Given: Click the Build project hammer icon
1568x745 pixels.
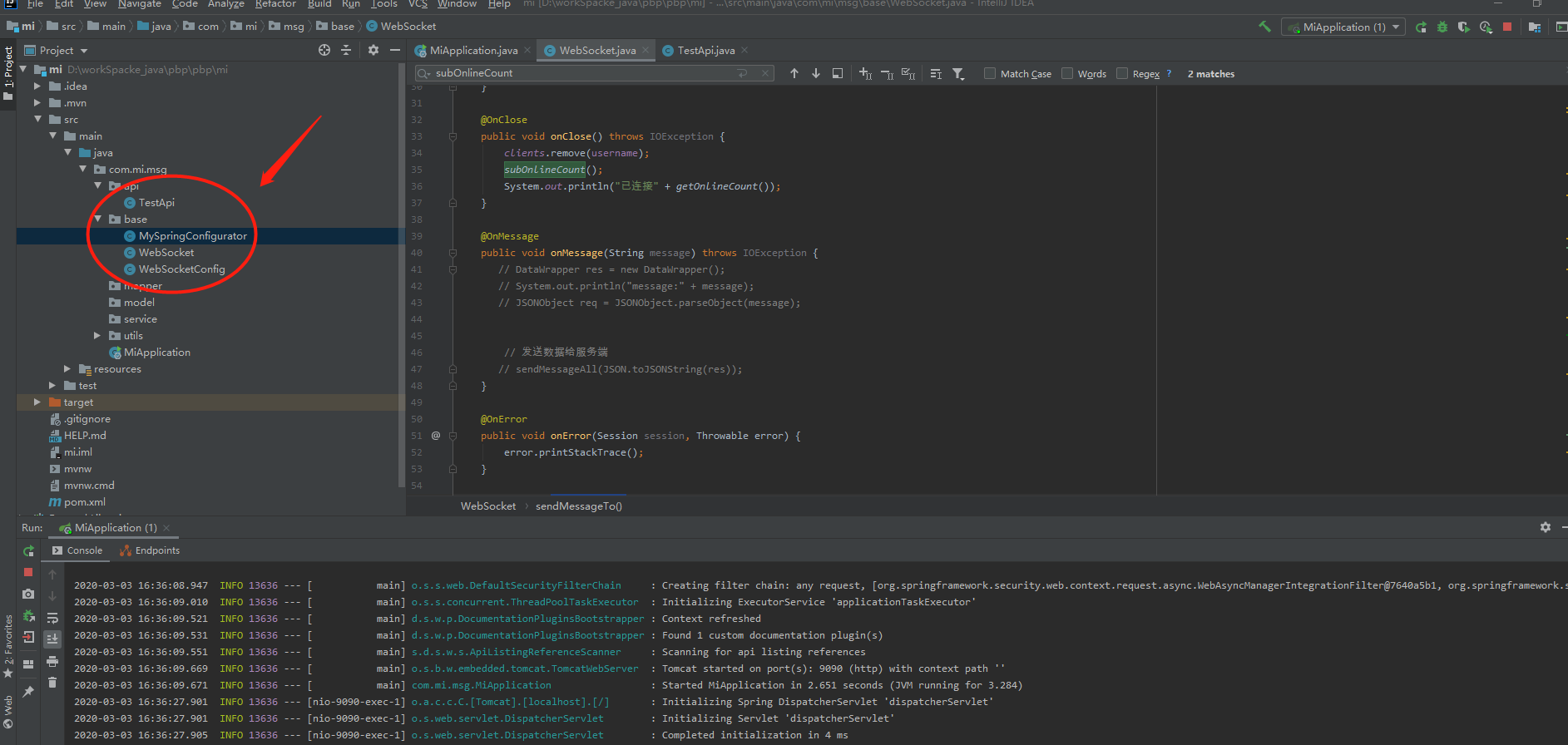Looking at the screenshot, I should [1264, 27].
